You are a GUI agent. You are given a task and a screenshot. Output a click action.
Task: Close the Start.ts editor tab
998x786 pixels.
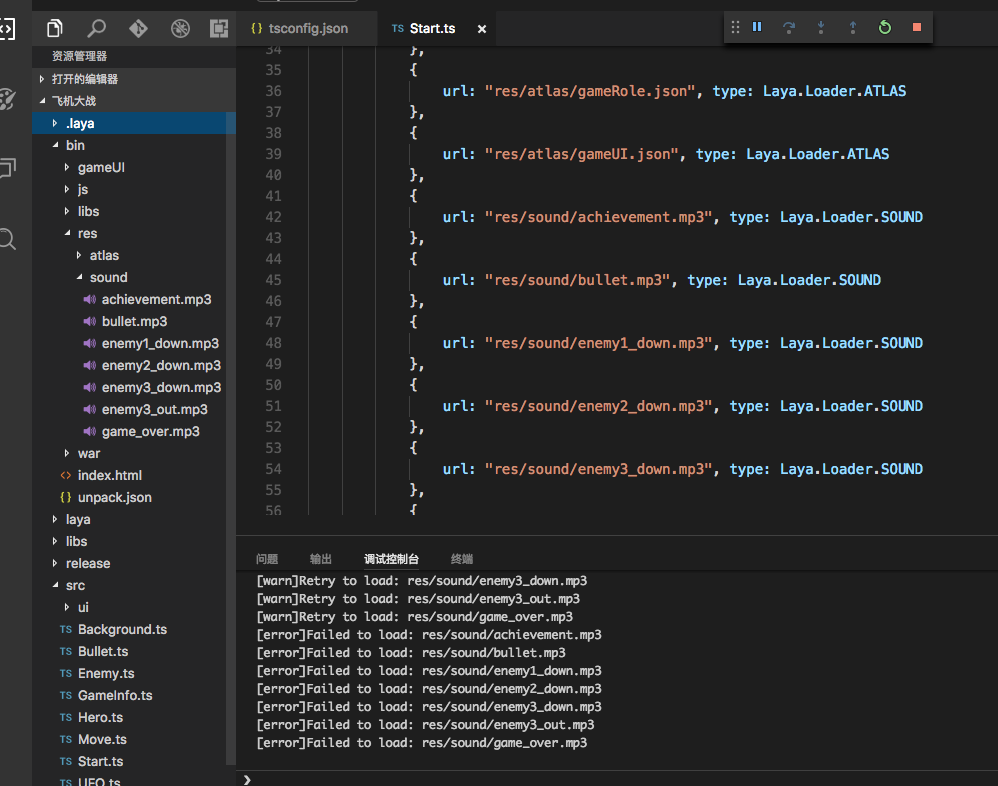click(x=481, y=29)
